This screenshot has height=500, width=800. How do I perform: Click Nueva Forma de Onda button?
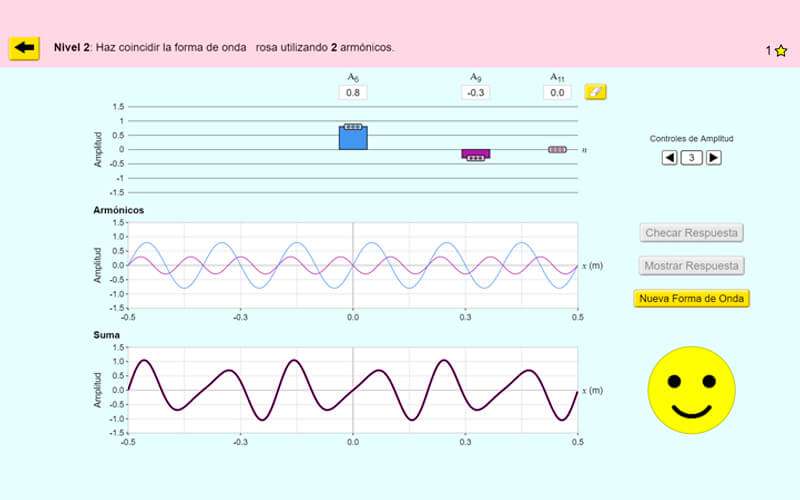(x=691, y=298)
